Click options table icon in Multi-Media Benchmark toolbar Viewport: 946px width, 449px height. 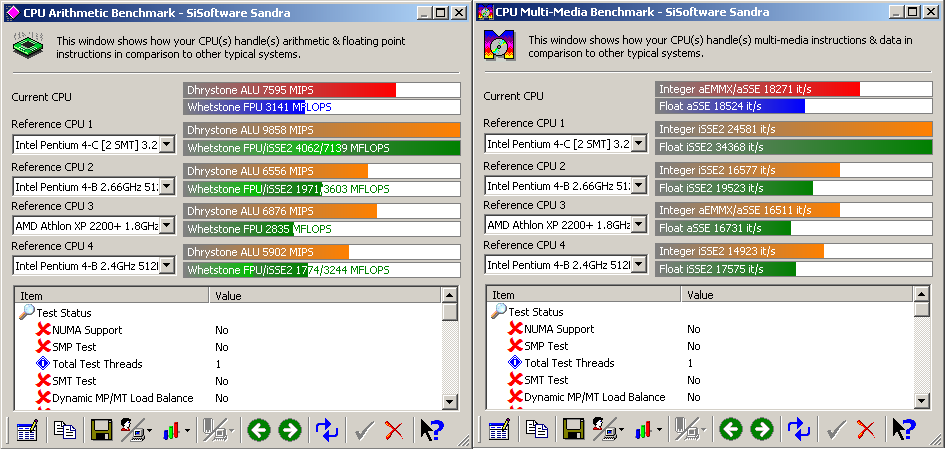click(x=499, y=429)
